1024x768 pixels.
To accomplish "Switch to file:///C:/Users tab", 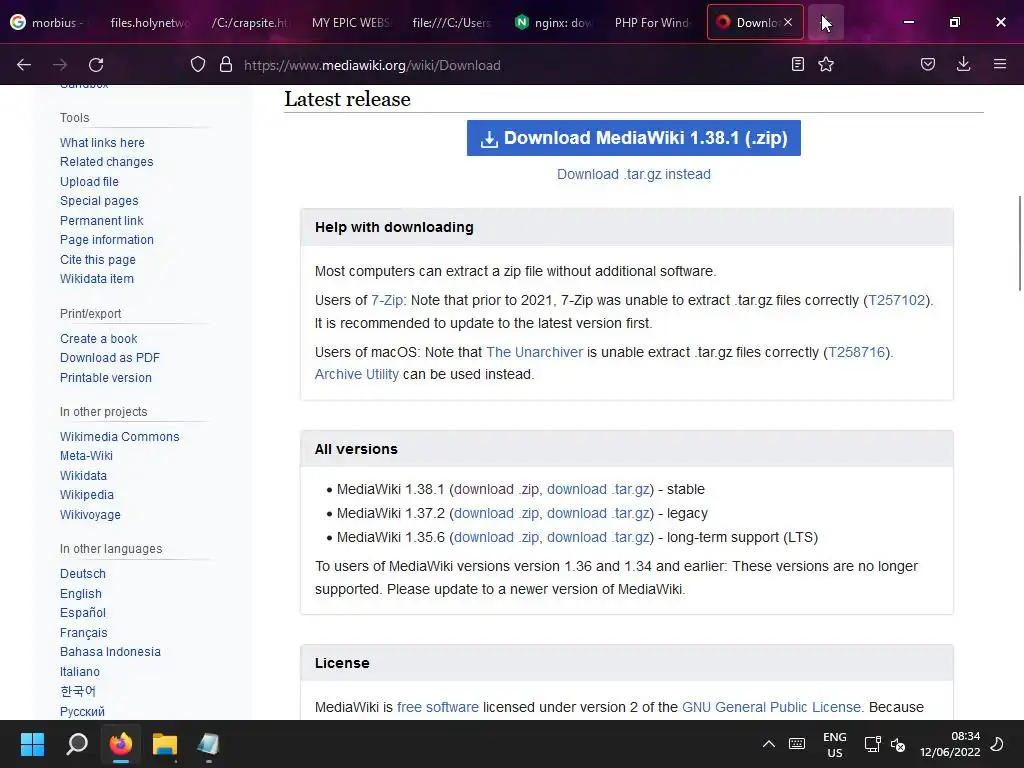I will (451, 22).
